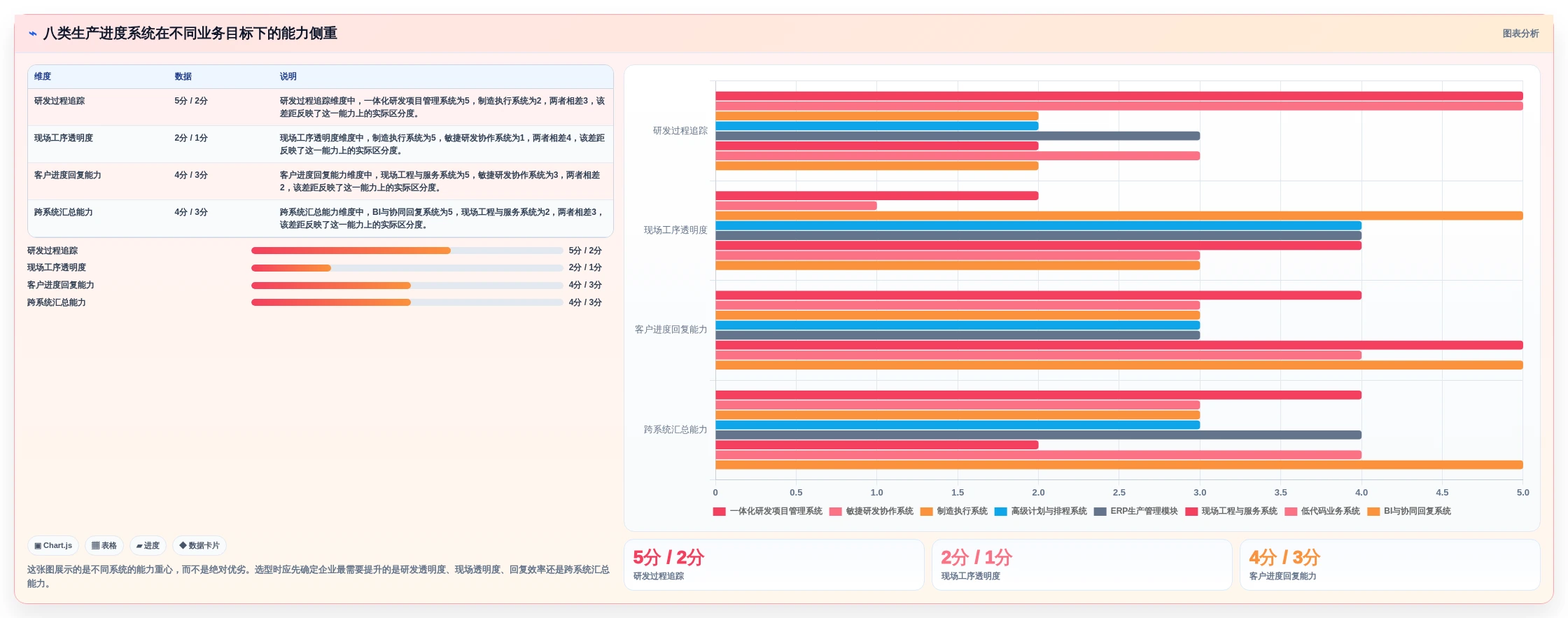This screenshot has width=1568, height=618.
Task: Click the blue lightning icon beside the title
Action: [x=33, y=34]
